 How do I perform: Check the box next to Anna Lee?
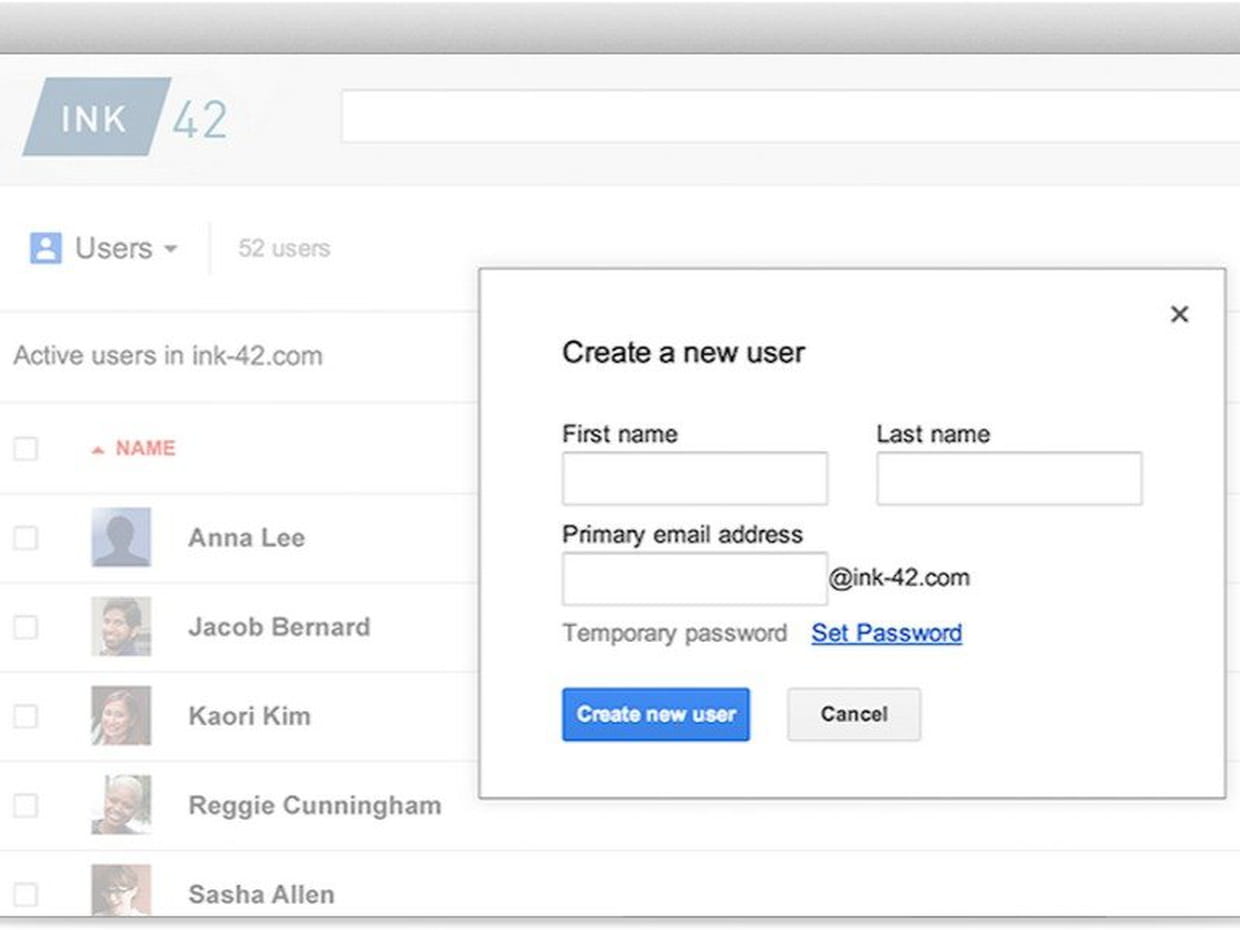pyautogui.click(x=26, y=538)
